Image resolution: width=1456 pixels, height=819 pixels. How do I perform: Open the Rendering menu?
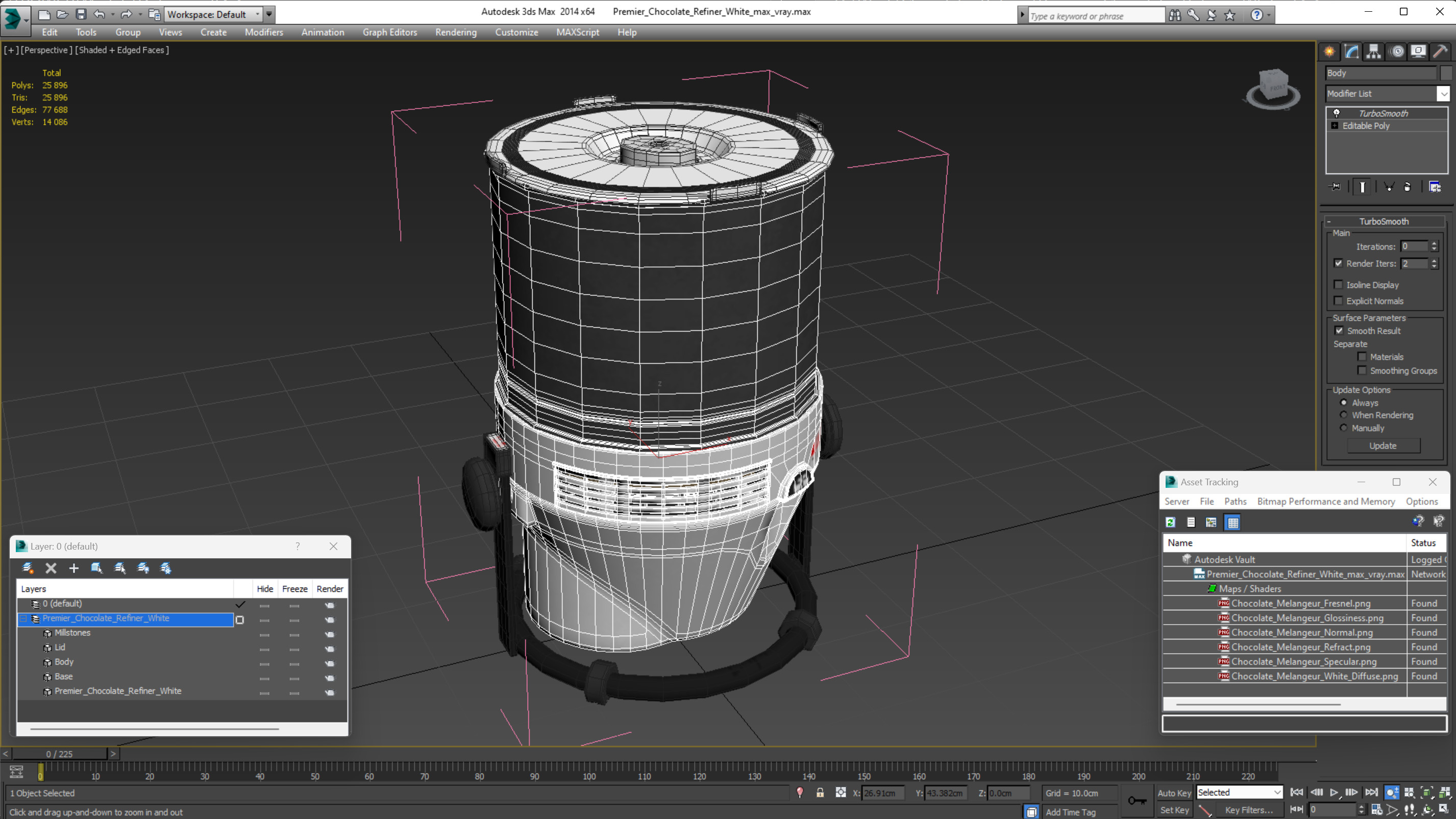[x=456, y=32]
